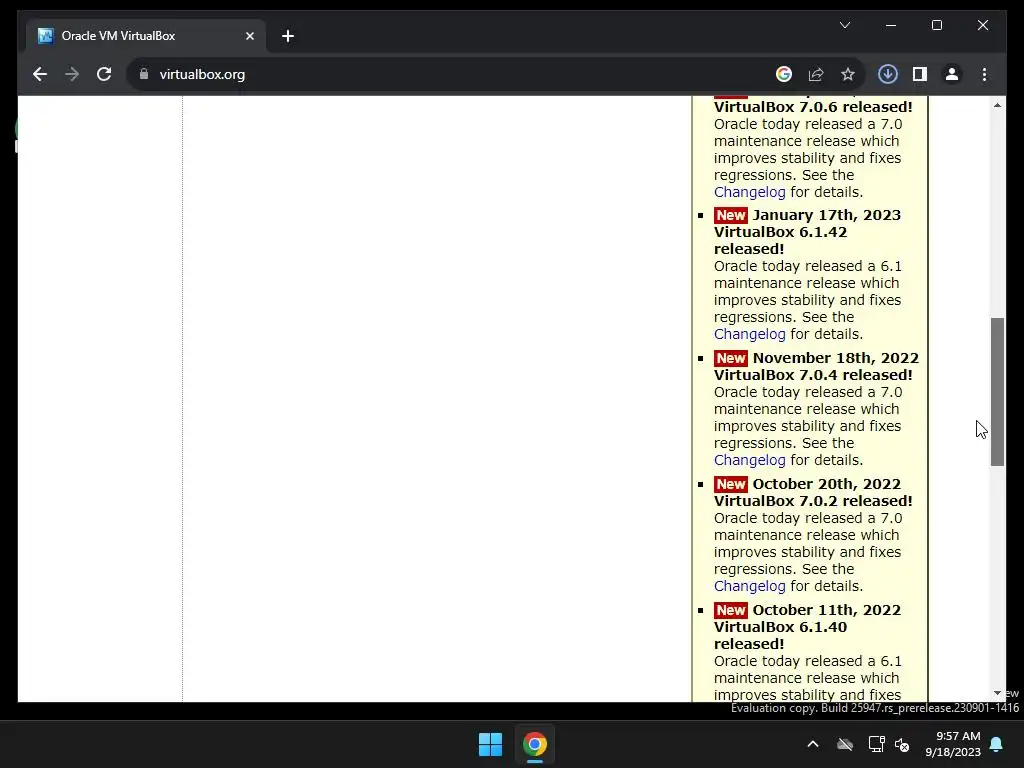Viewport: 1024px width, 768px height.
Task: Click the VirtualBox 7.0.4 released! heading
Action: click(813, 375)
